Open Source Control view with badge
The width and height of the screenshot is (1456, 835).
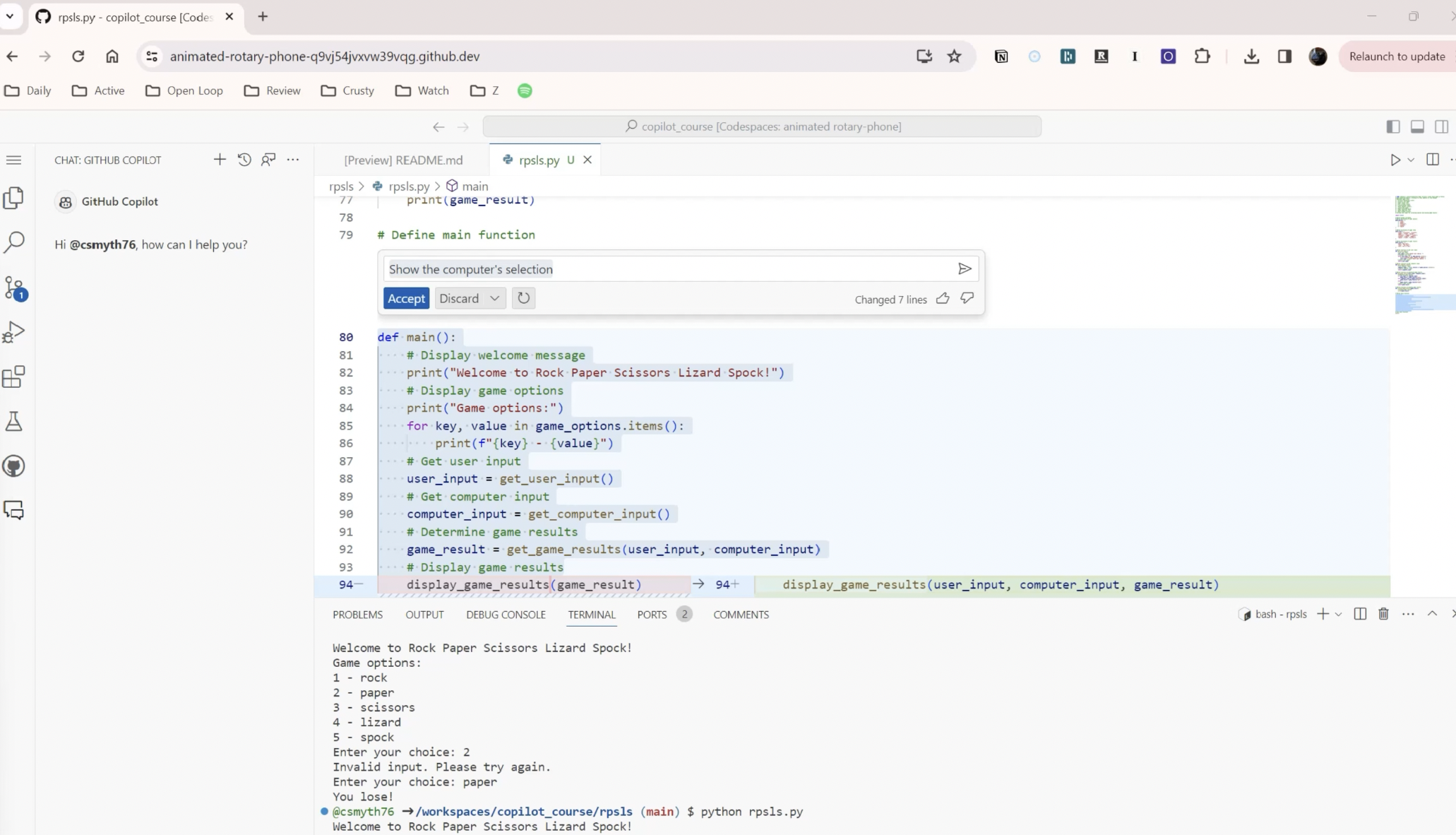tap(14, 288)
